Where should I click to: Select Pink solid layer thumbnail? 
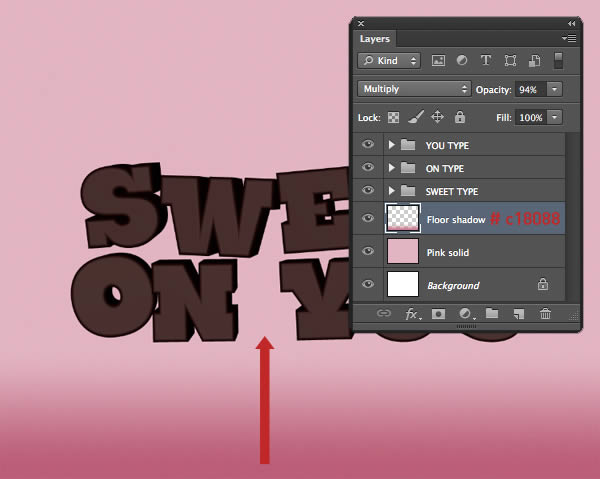click(x=403, y=251)
